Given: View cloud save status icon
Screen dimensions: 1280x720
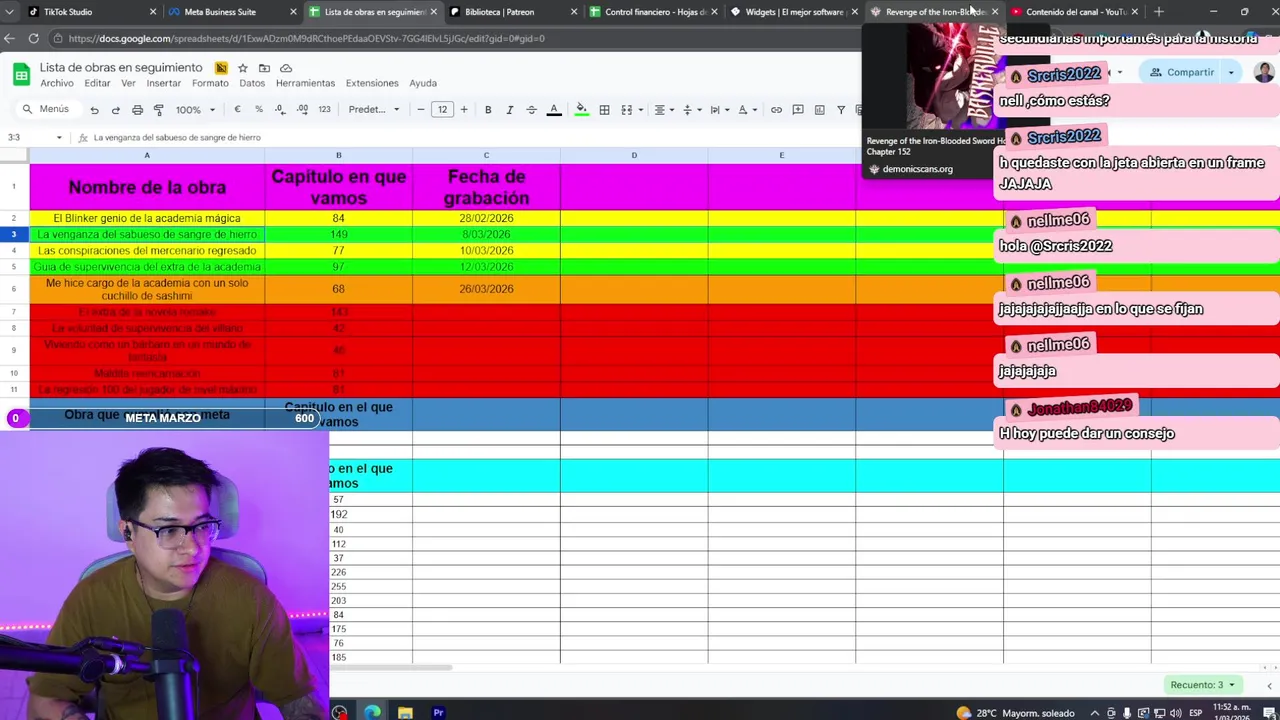Looking at the screenshot, I should pos(286,68).
